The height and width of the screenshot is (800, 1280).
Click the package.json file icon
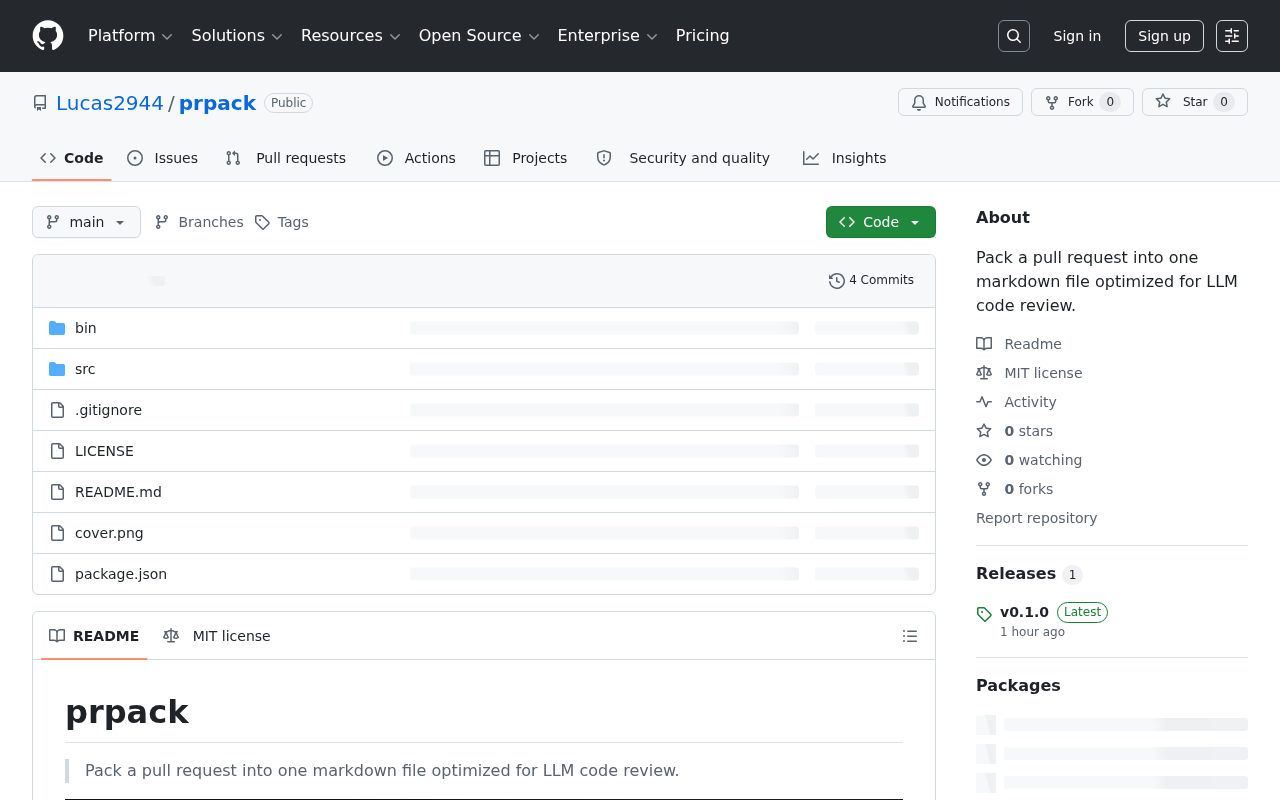pos(57,574)
